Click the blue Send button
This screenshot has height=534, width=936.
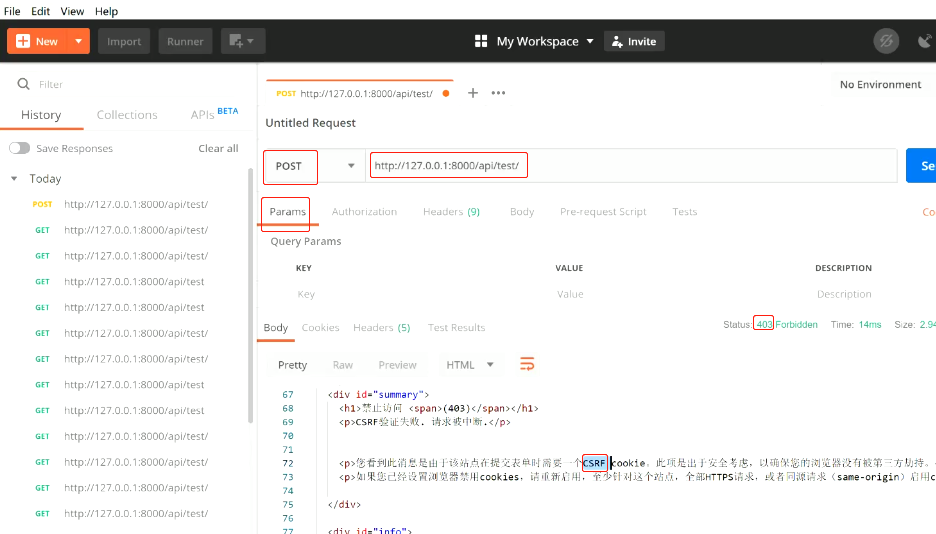point(921,166)
